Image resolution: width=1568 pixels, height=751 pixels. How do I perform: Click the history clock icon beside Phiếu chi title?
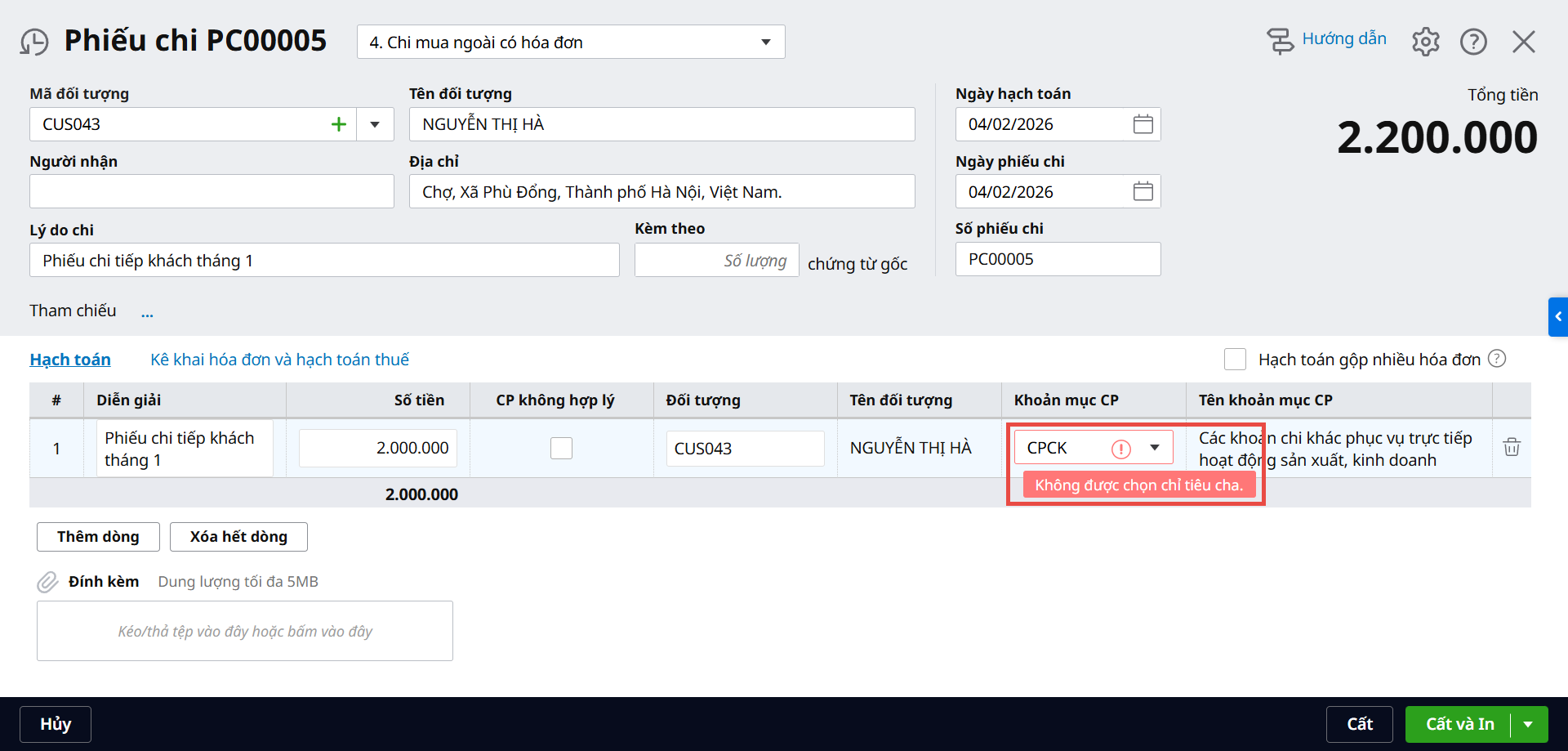click(x=34, y=42)
